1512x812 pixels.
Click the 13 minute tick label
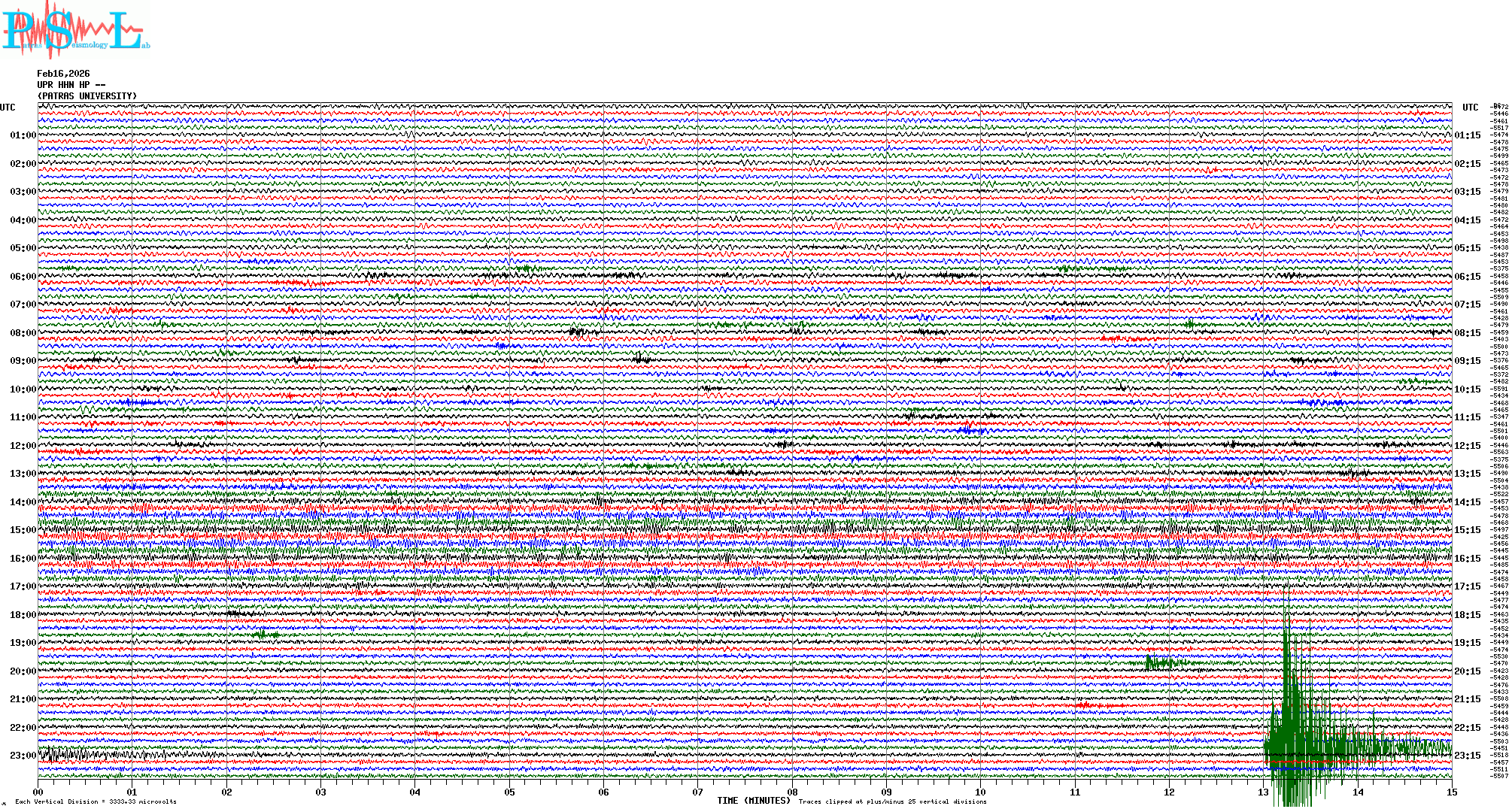pyautogui.click(x=1263, y=792)
